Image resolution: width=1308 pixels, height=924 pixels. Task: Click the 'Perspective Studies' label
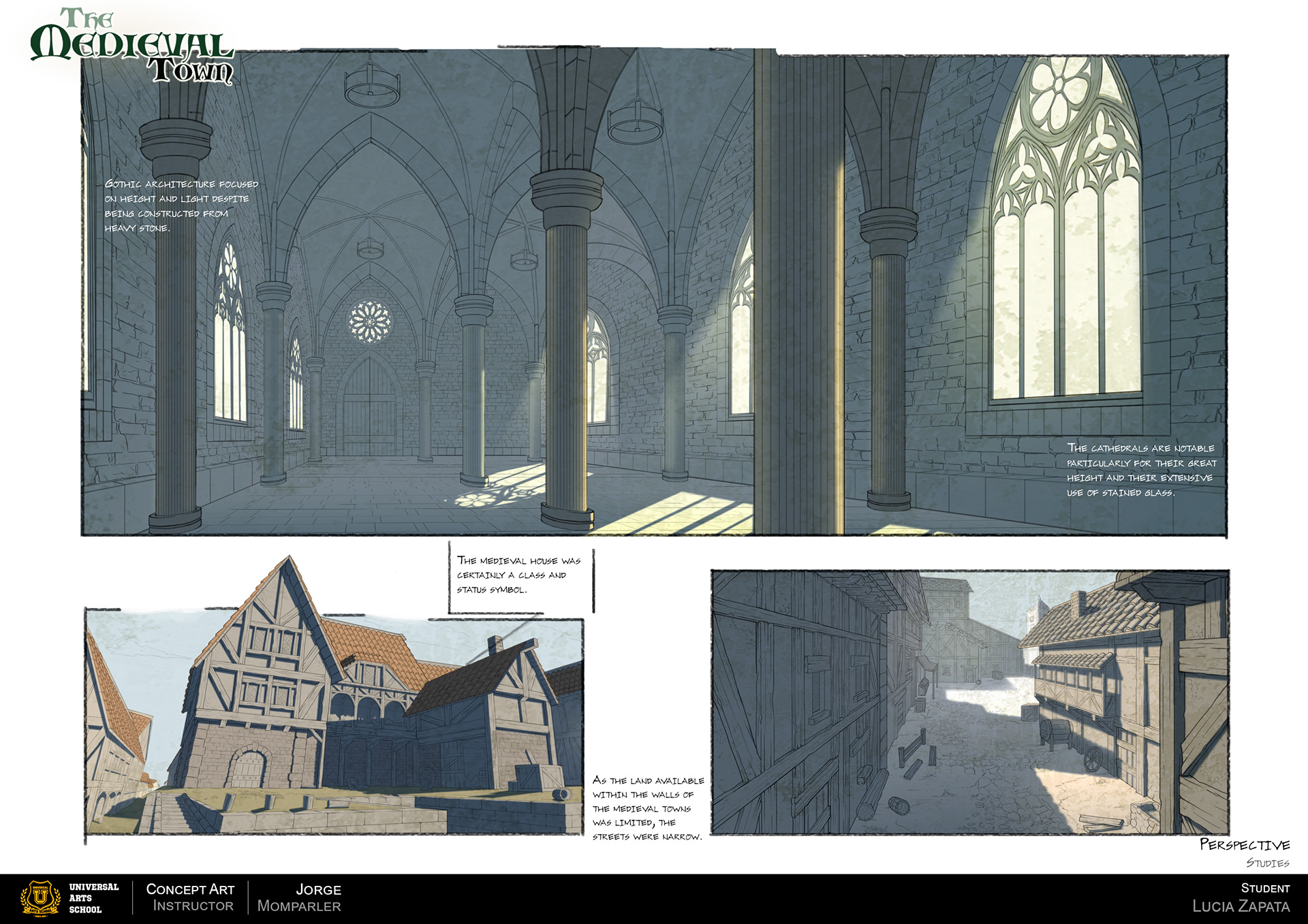tap(1245, 853)
